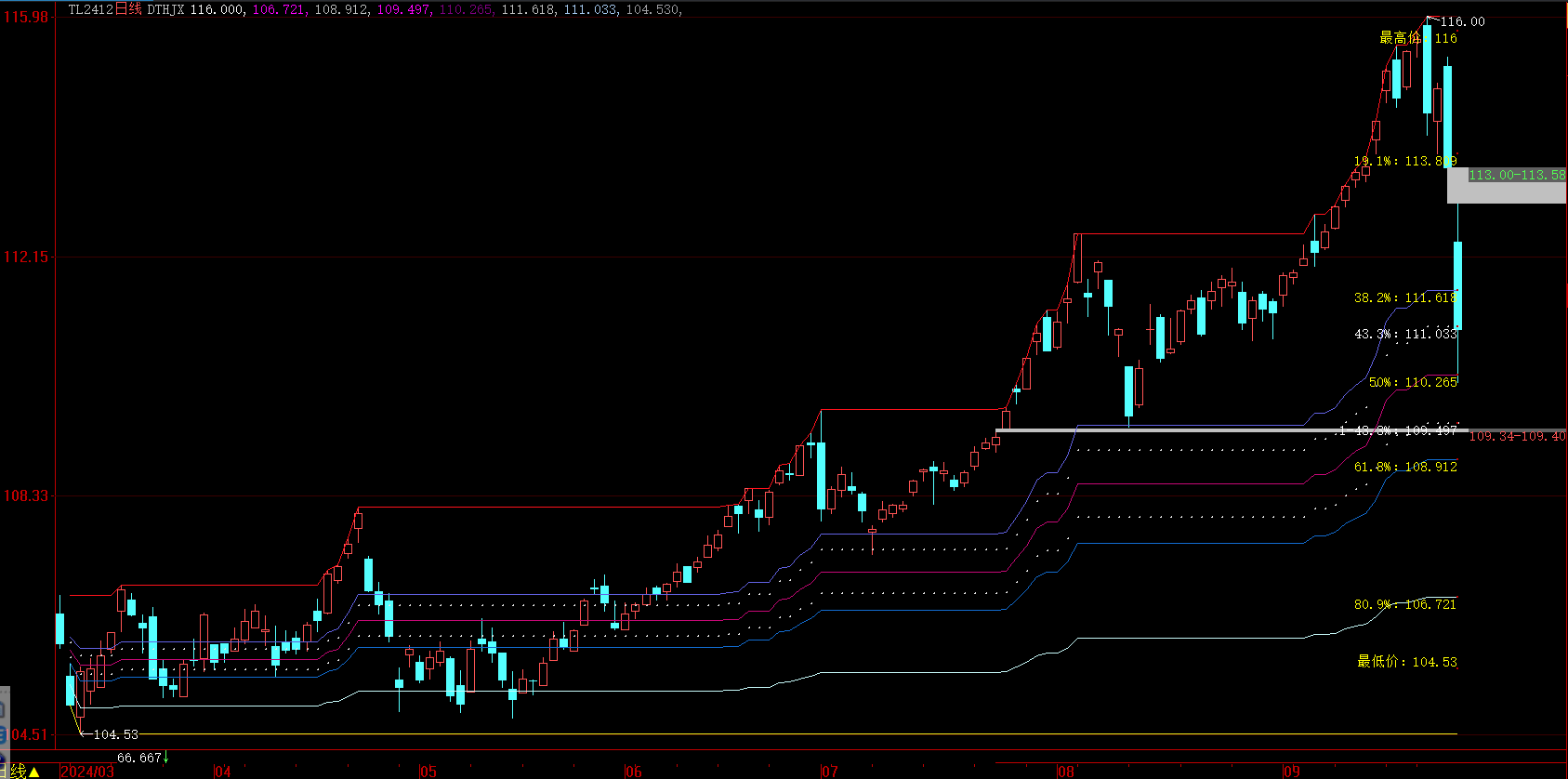
Task: Open the period selector triangle at bottom-left
Action: coord(34,772)
